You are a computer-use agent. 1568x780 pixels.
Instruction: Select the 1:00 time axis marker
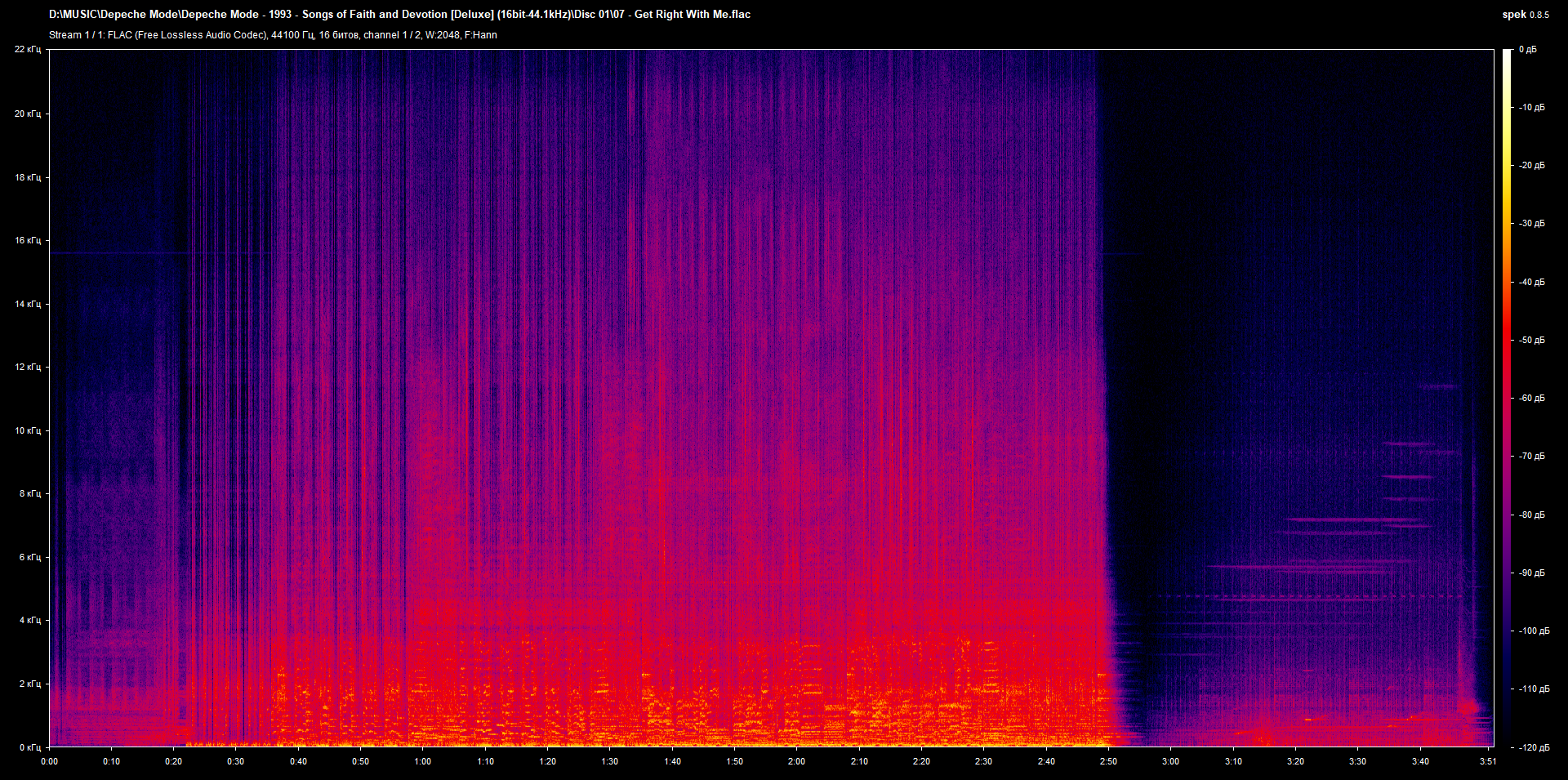click(x=423, y=761)
